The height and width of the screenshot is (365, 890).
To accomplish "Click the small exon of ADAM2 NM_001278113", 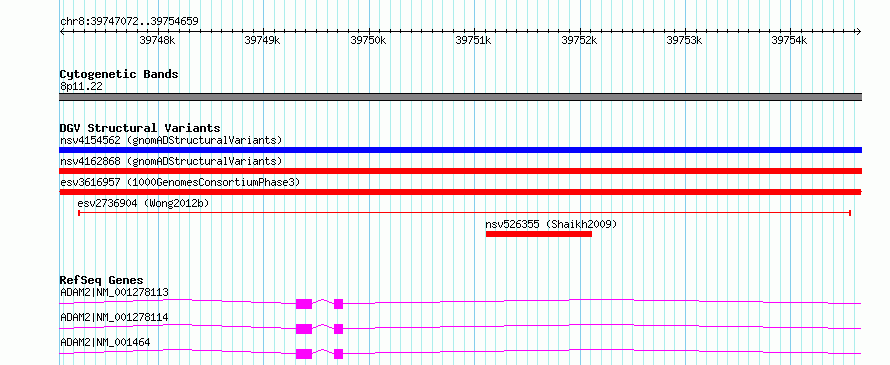I will (x=338, y=304).
